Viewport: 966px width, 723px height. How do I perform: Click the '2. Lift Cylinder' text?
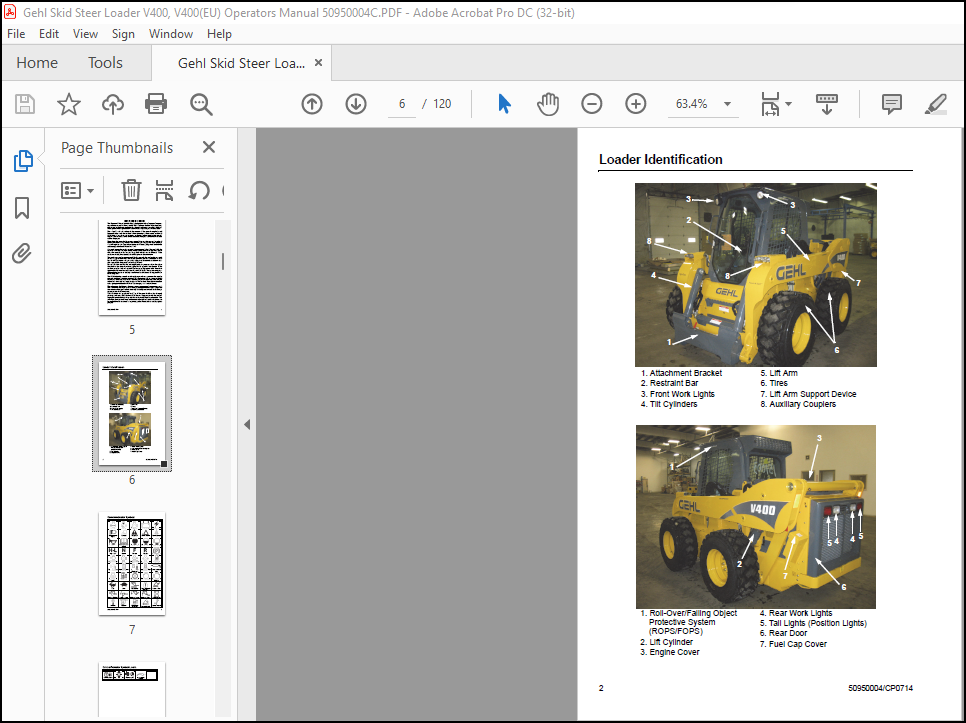[667, 642]
